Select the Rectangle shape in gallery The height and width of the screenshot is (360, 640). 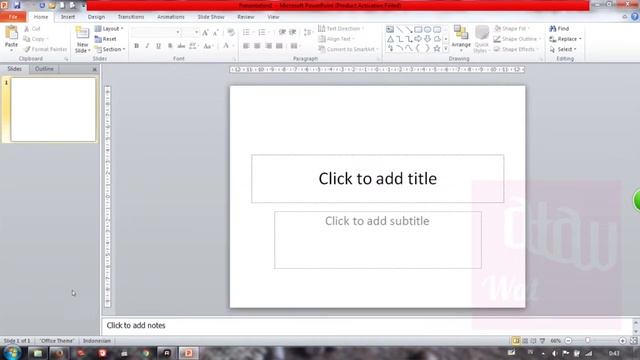coord(418,29)
